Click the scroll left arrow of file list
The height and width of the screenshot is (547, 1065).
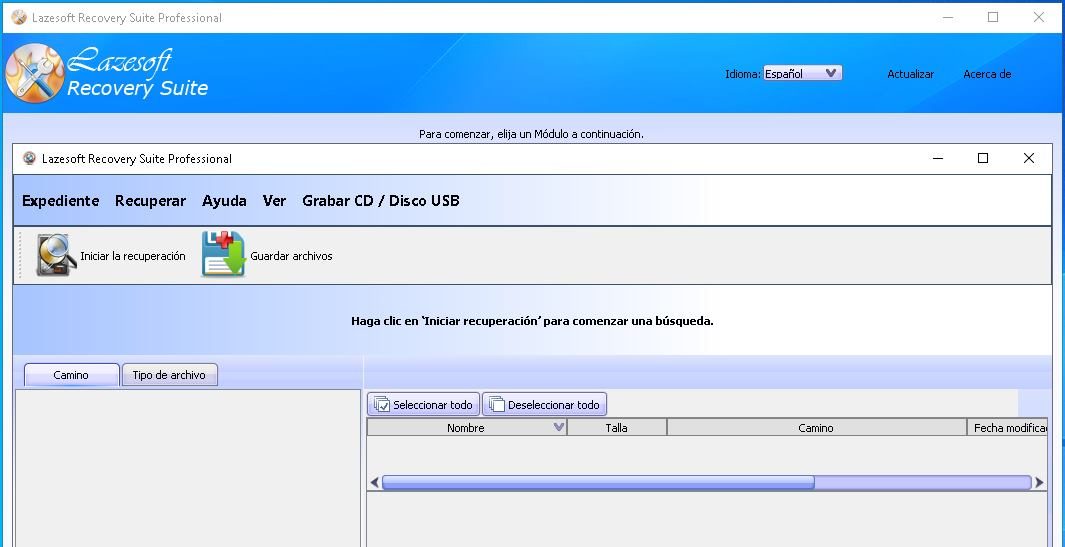pyautogui.click(x=374, y=482)
